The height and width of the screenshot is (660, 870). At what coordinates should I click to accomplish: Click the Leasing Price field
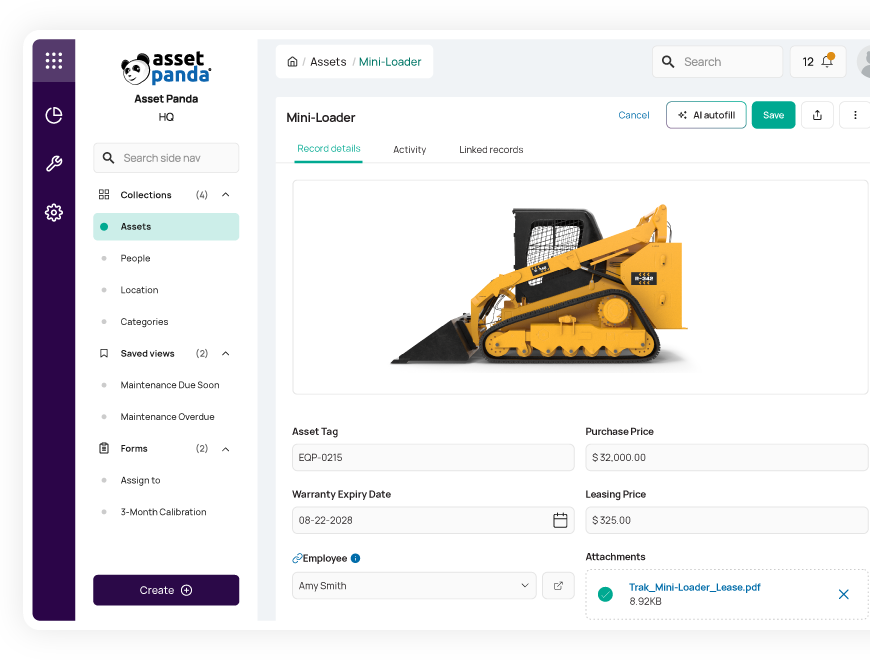click(x=727, y=520)
